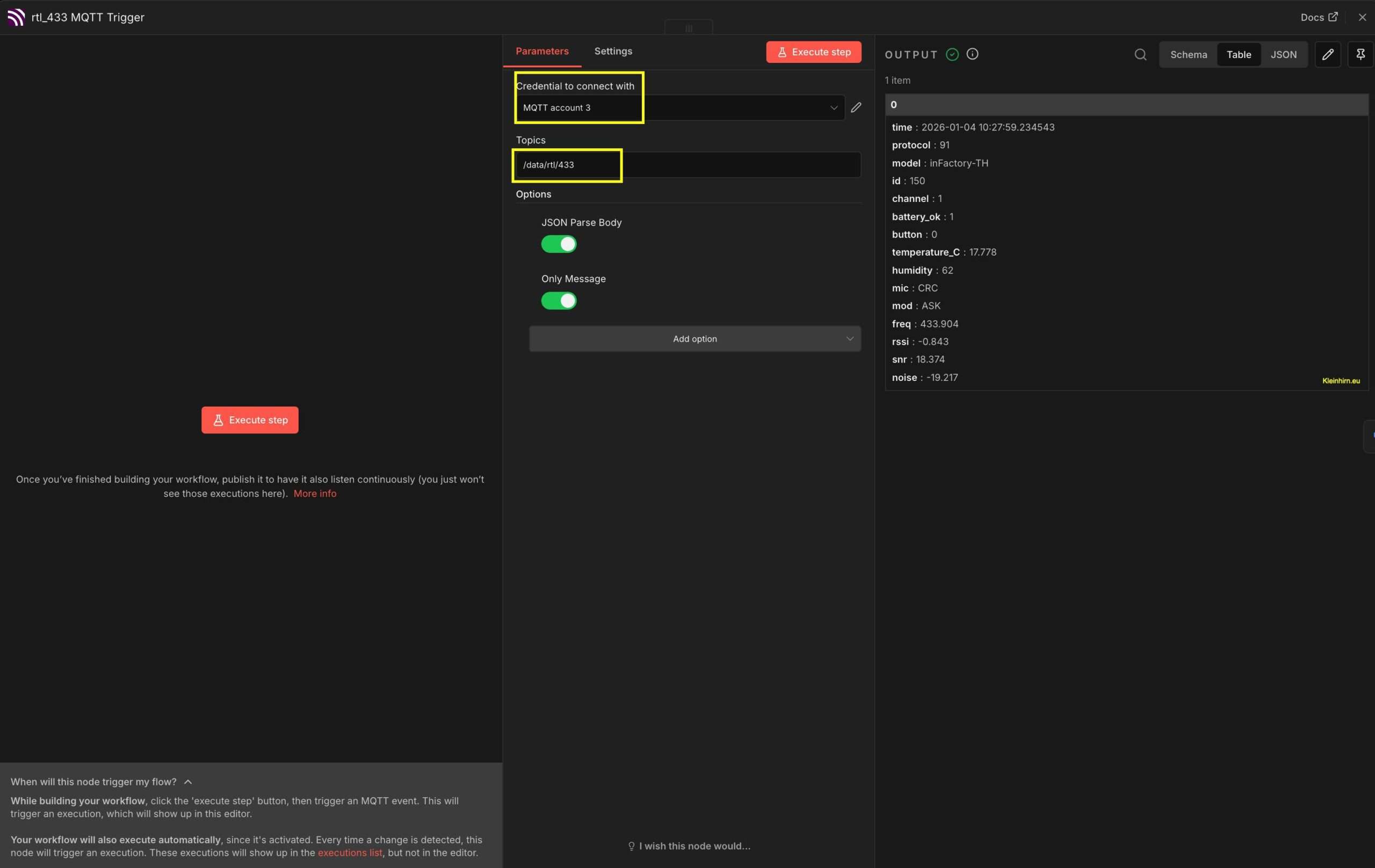Open the executions list link
This screenshot has height=868, width=1375.
(350, 852)
